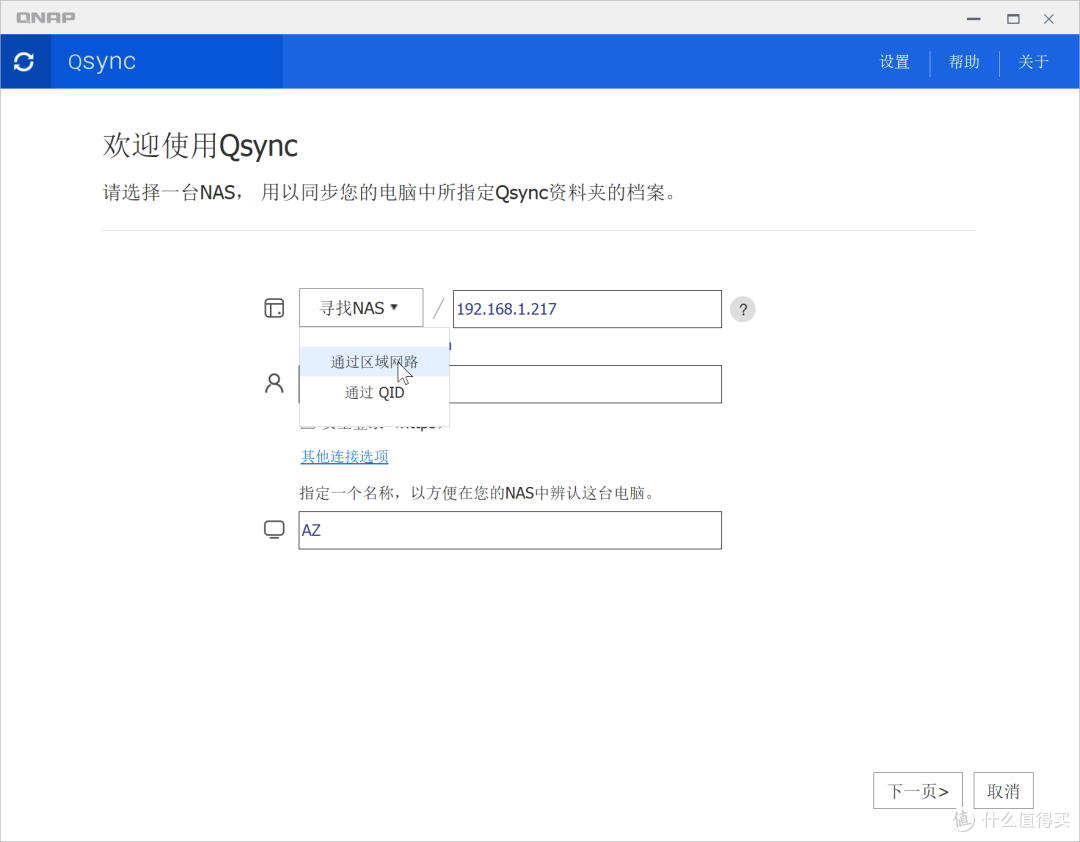
Task: Open the 其他连接选项 link
Action: (344, 456)
